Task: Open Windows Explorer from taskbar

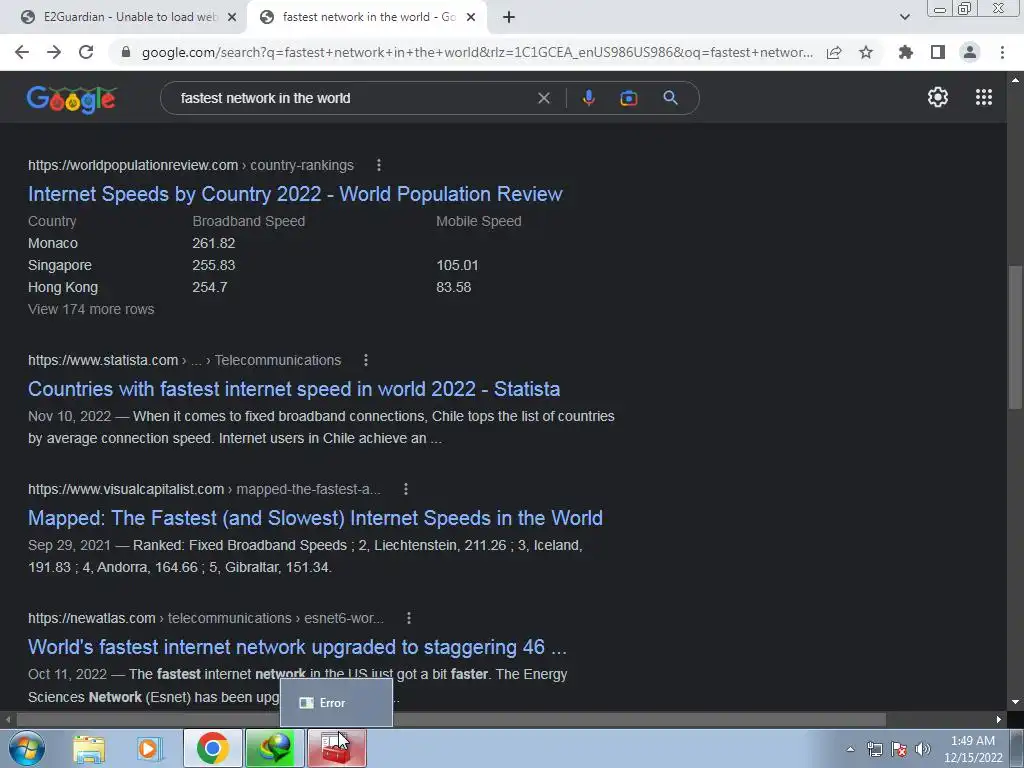Action: coord(89,748)
